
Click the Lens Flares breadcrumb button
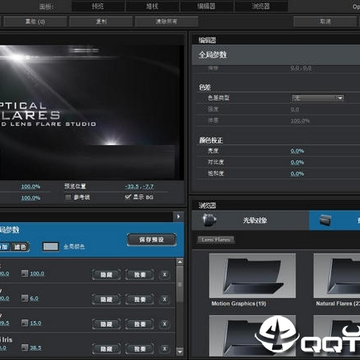click(x=216, y=240)
